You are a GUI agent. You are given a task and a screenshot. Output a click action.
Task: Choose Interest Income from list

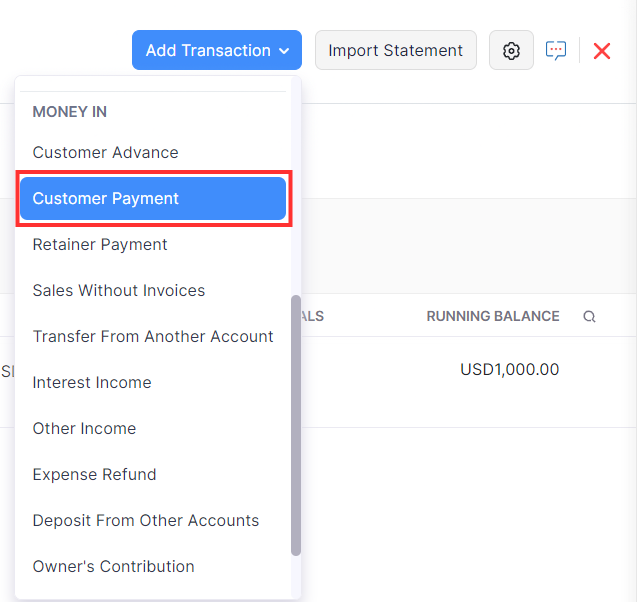(92, 383)
